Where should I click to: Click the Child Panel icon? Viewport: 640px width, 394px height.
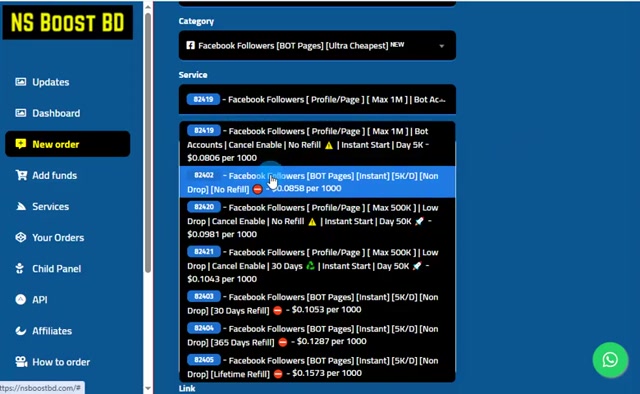point(20,268)
